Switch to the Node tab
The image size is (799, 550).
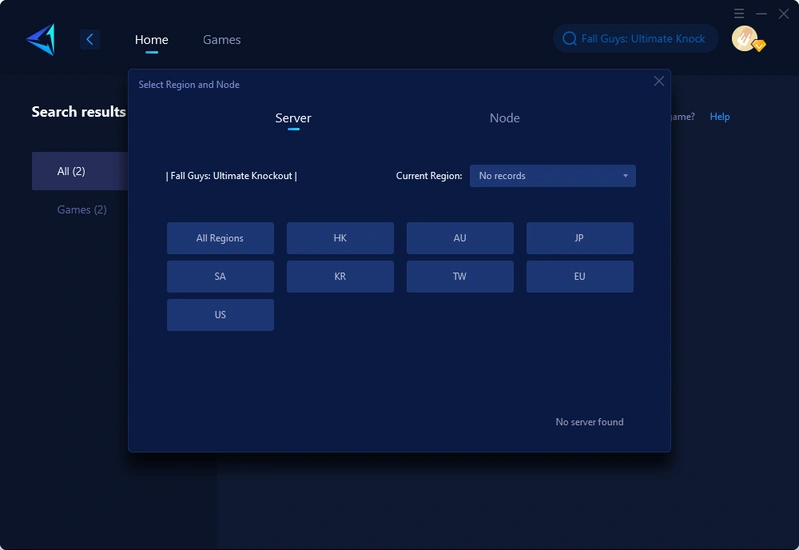[x=504, y=118]
